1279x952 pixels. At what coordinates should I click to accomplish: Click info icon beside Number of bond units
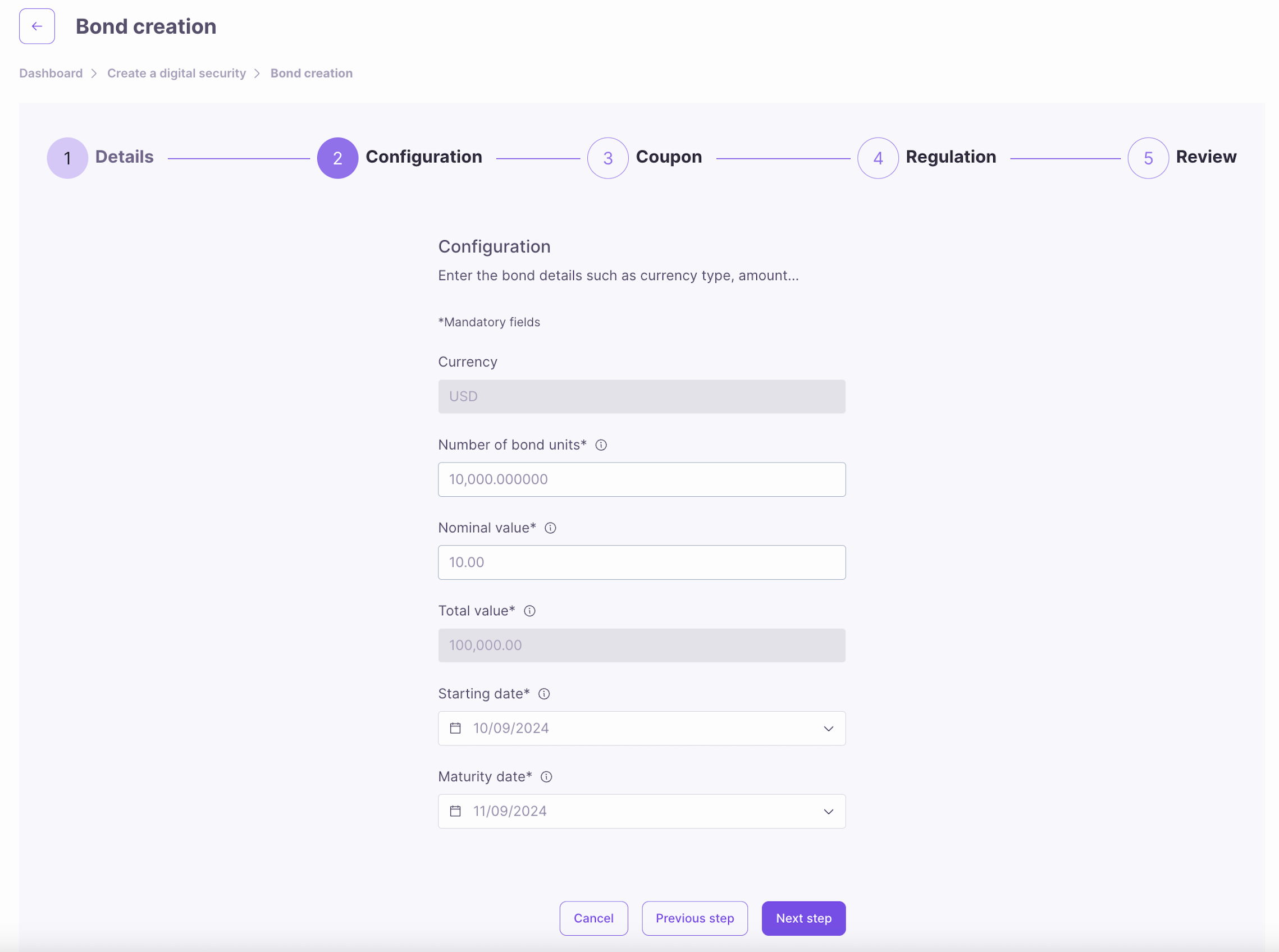tap(601, 445)
